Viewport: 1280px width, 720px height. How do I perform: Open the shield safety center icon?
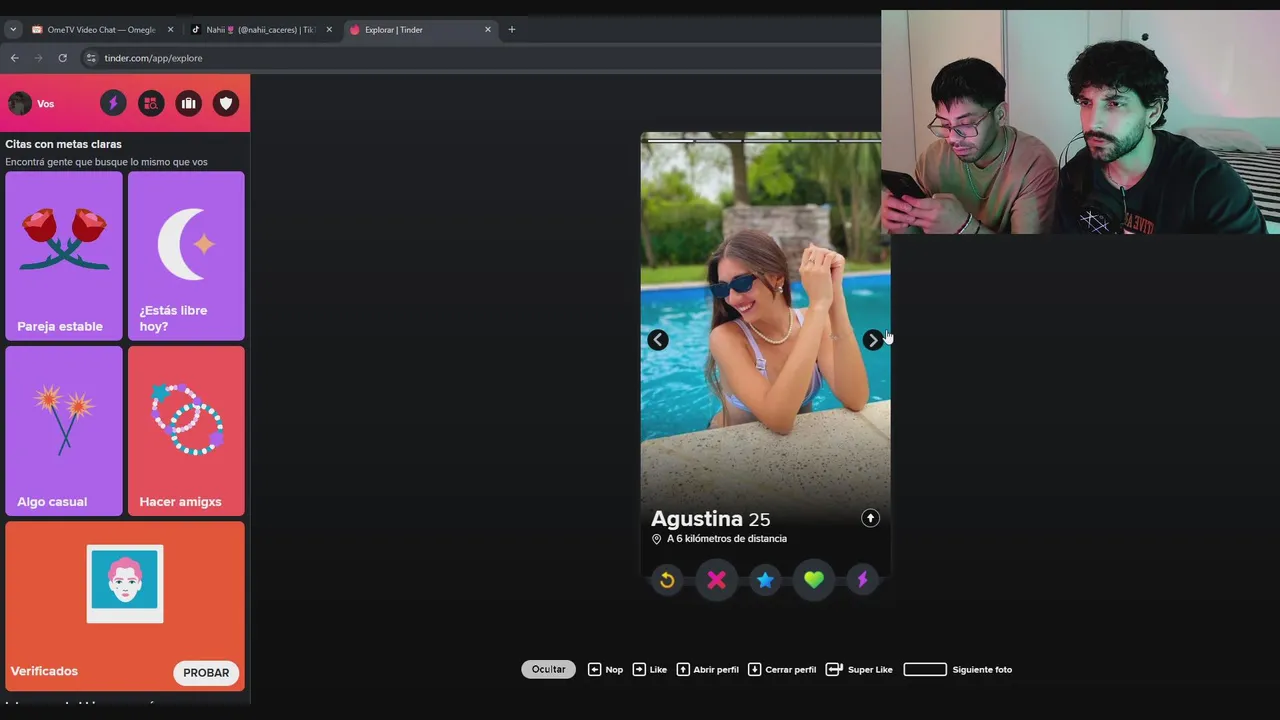click(x=226, y=103)
